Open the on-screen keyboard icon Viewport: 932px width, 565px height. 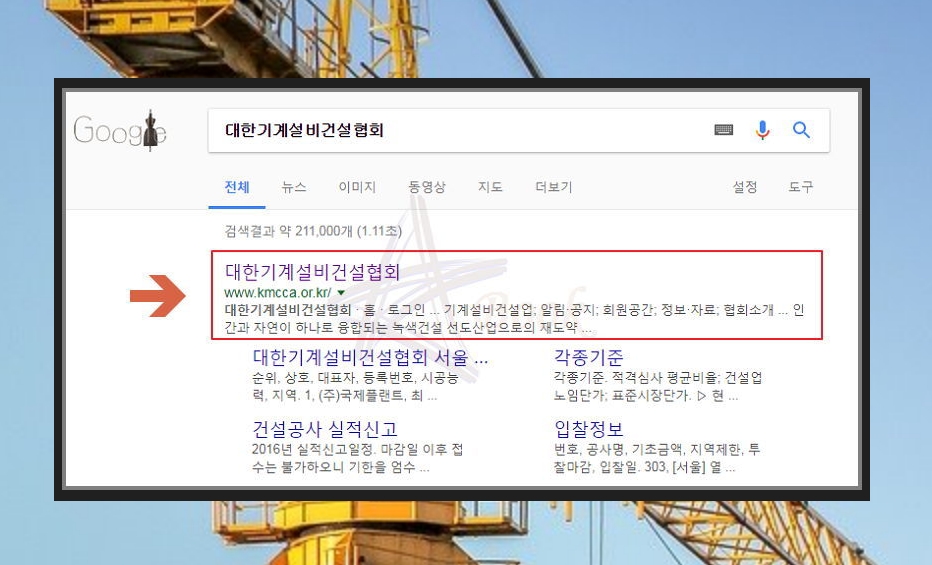coord(723,130)
